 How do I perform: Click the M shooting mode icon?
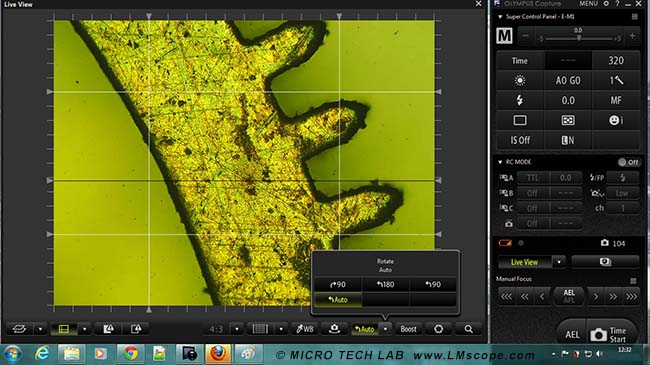point(504,36)
